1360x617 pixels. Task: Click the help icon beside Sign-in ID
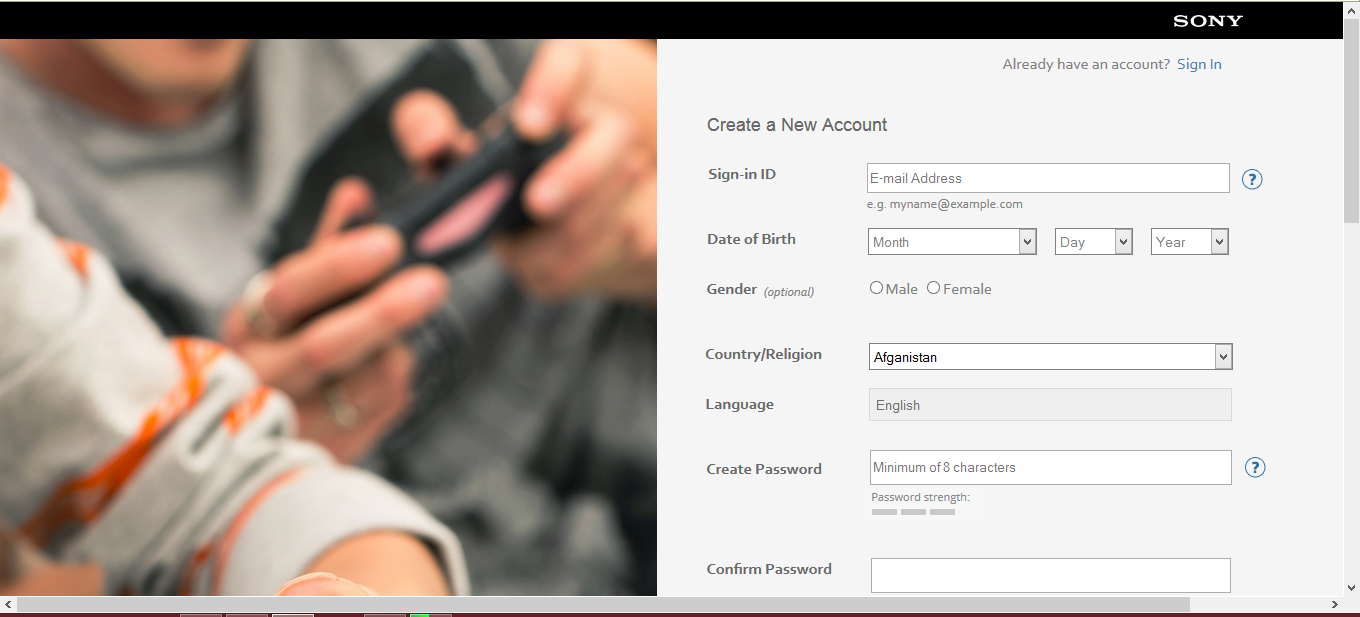[x=1252, y=179]
